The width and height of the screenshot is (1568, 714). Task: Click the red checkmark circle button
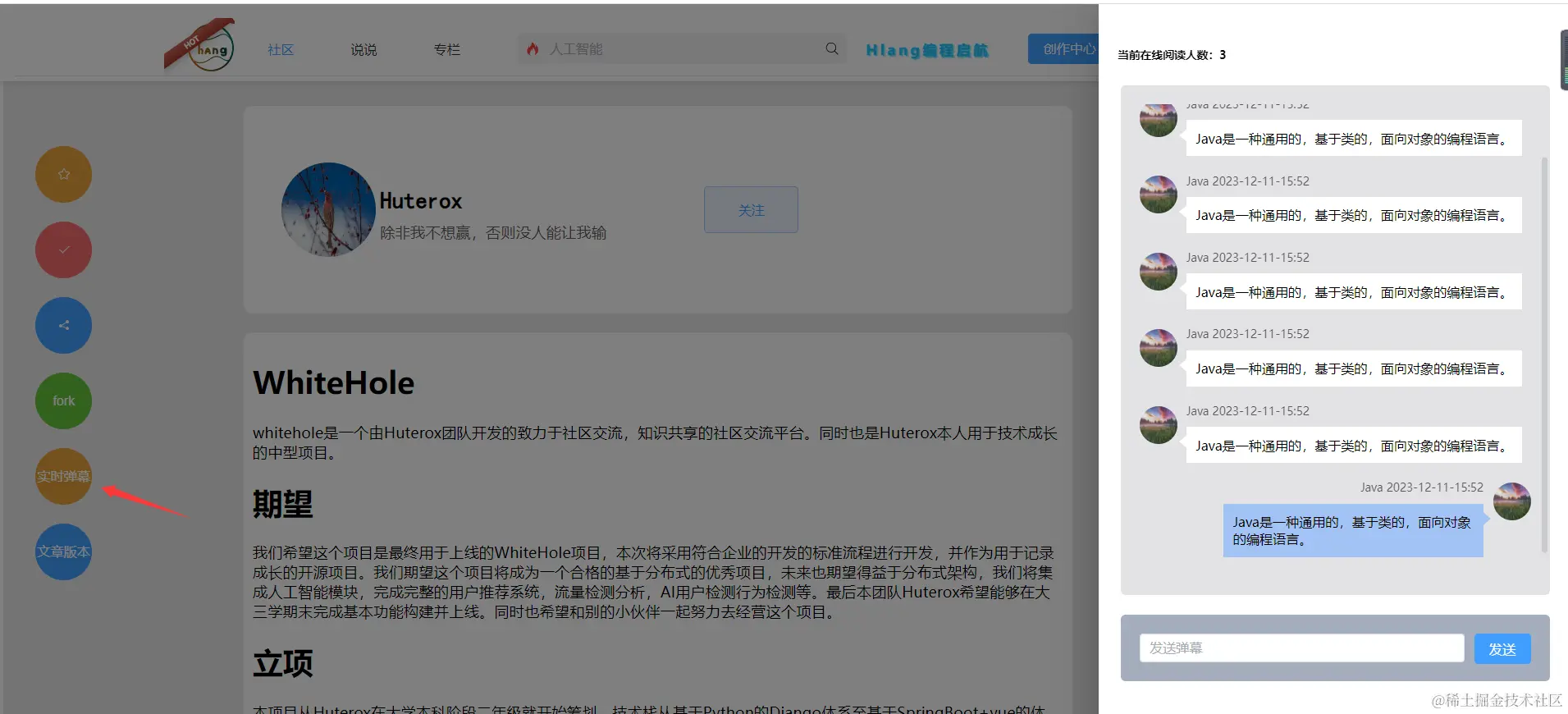point(63,249)
